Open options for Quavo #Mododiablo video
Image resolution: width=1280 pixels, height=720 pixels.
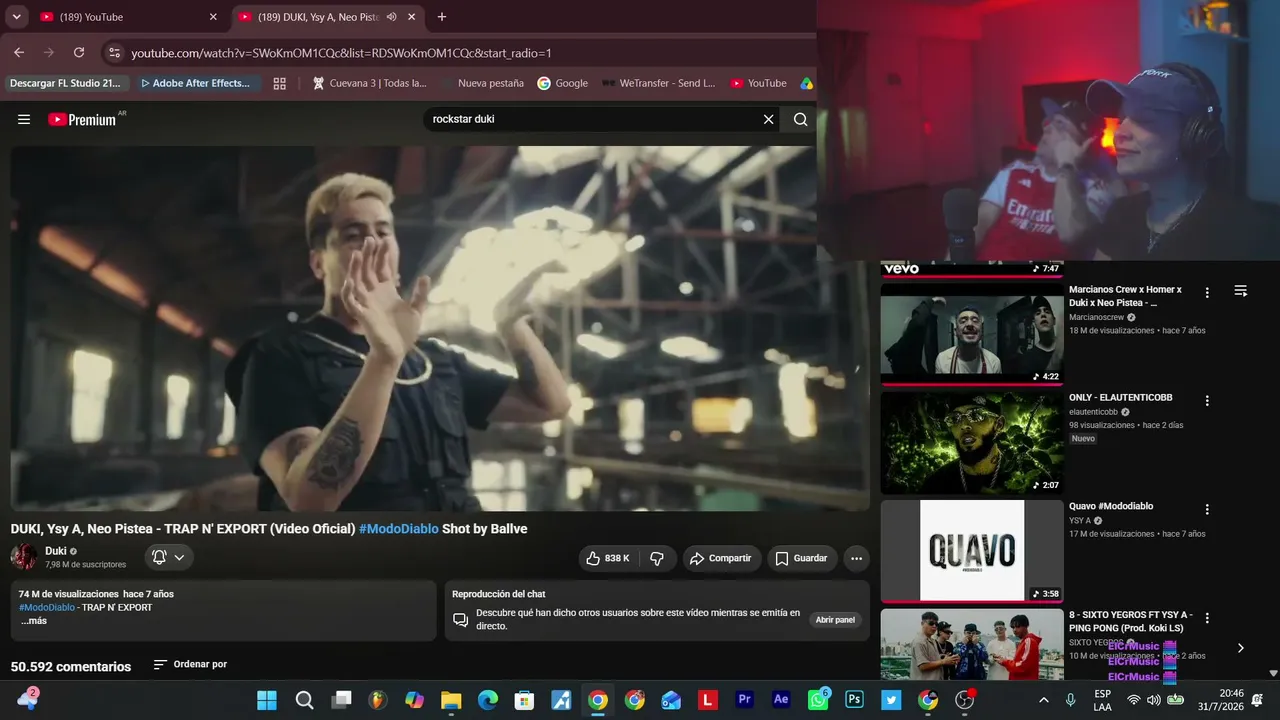tap(1207, 510)
